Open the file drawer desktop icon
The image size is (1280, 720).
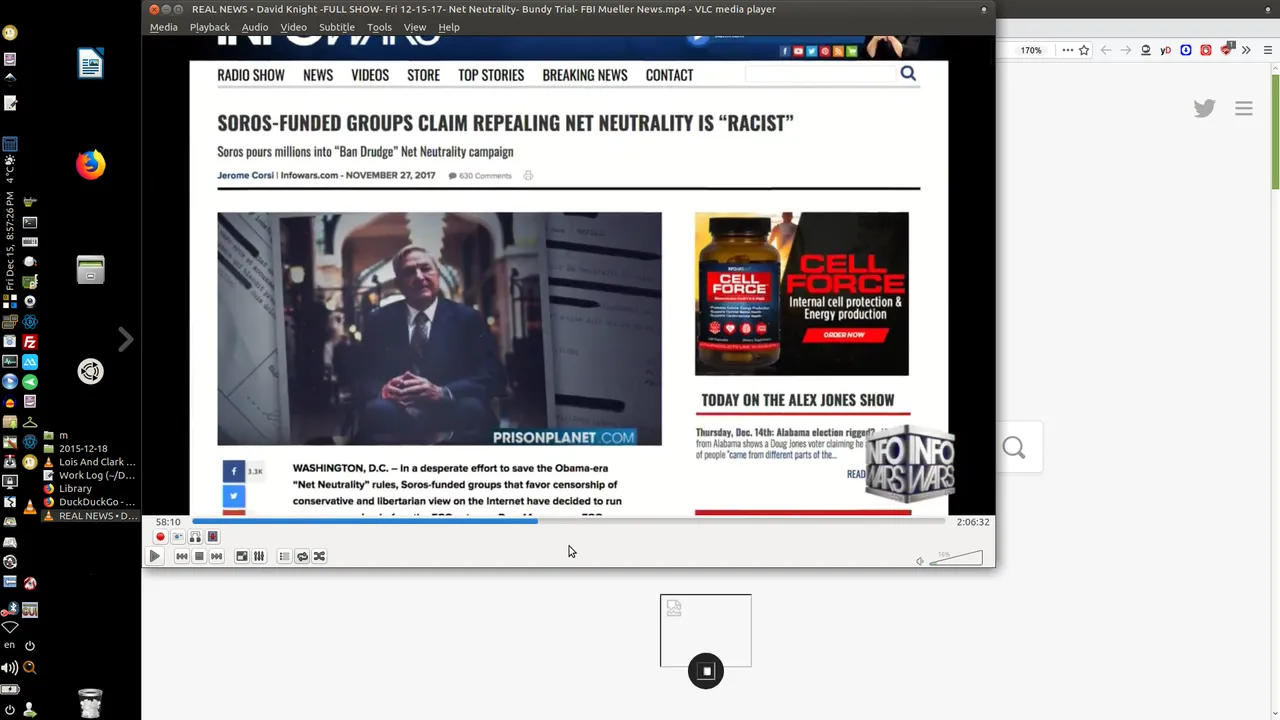click(x=91, y=269)
